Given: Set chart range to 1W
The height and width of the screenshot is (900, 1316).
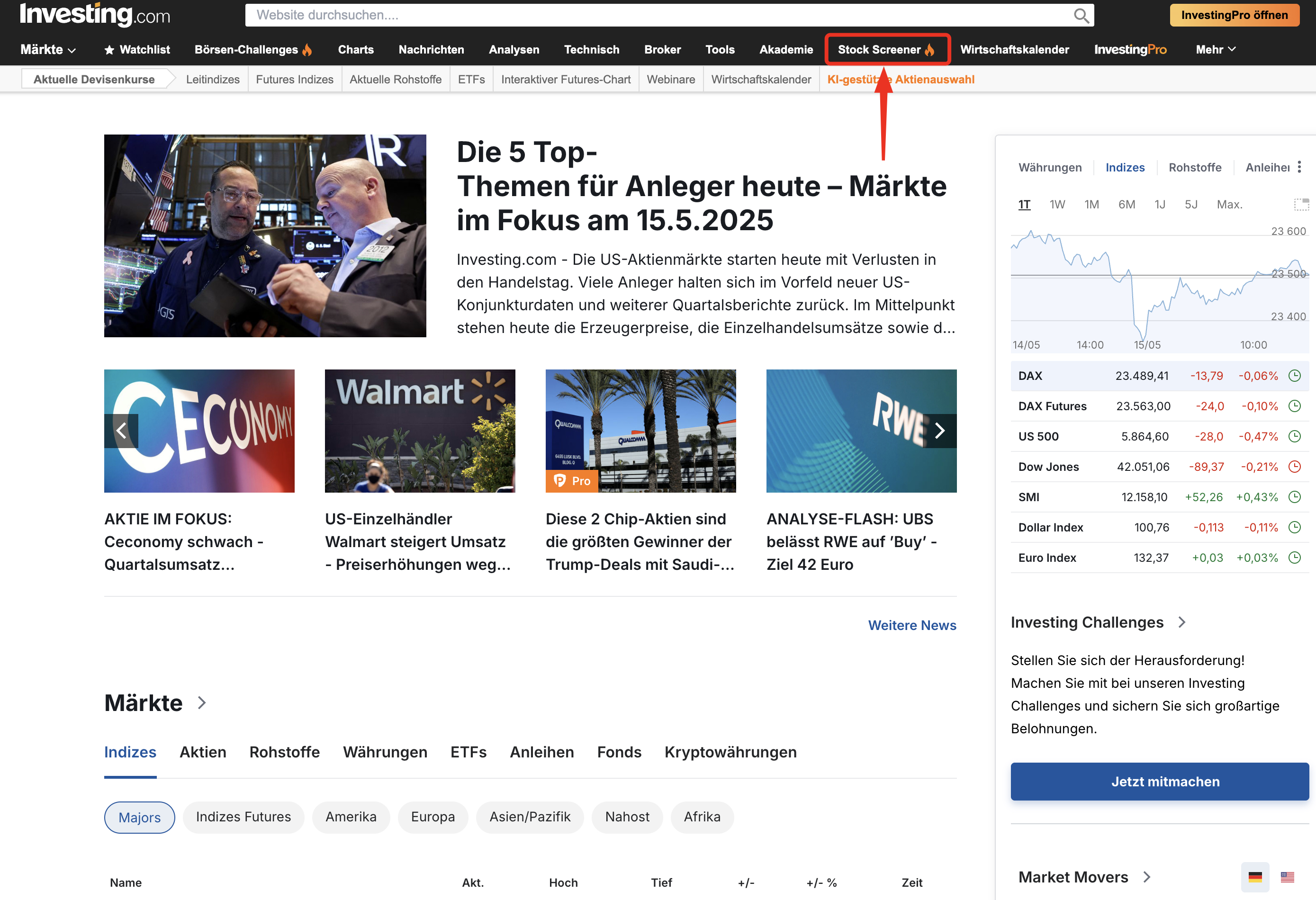Looking at the screenshot, I should [1057, 205].
